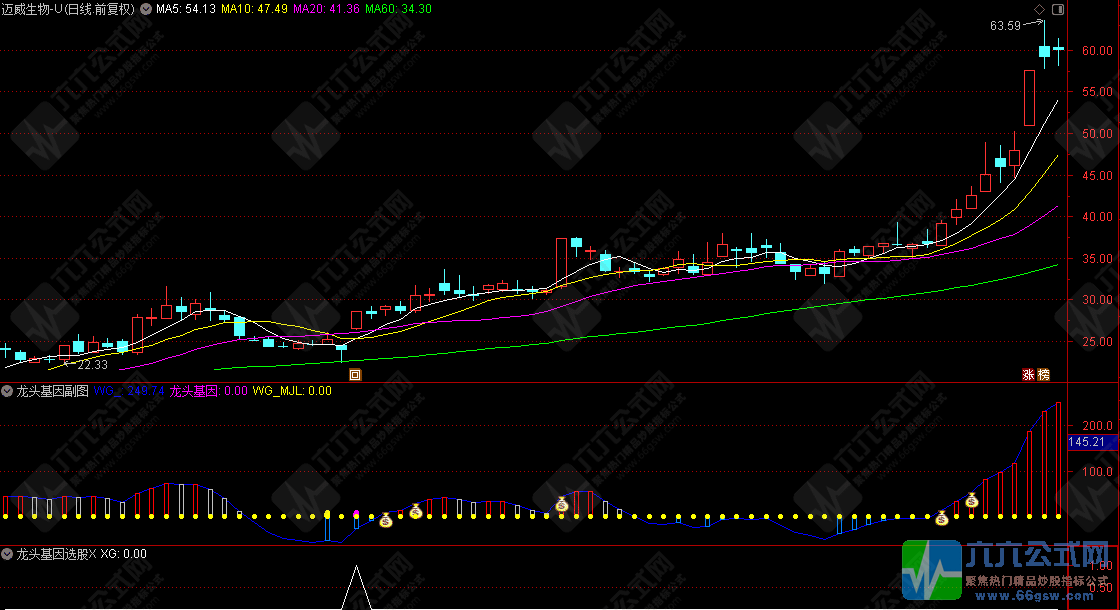The width and height of the screenshot is (1120, 610).
Task: Click the diamond icon at chart top-right
Action: (x=1039, y=9)
